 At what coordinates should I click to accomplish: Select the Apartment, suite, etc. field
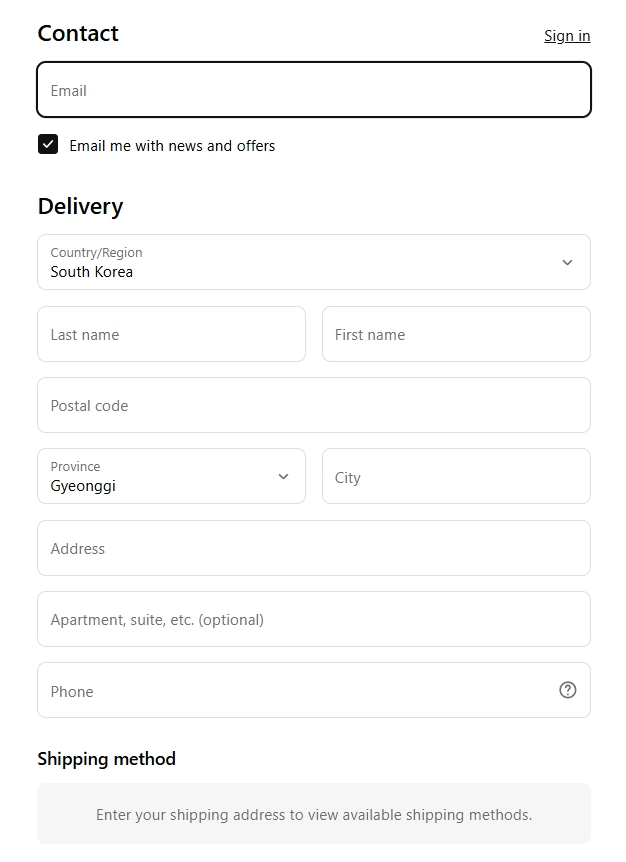pyautogui.click(x=314, y=620)
